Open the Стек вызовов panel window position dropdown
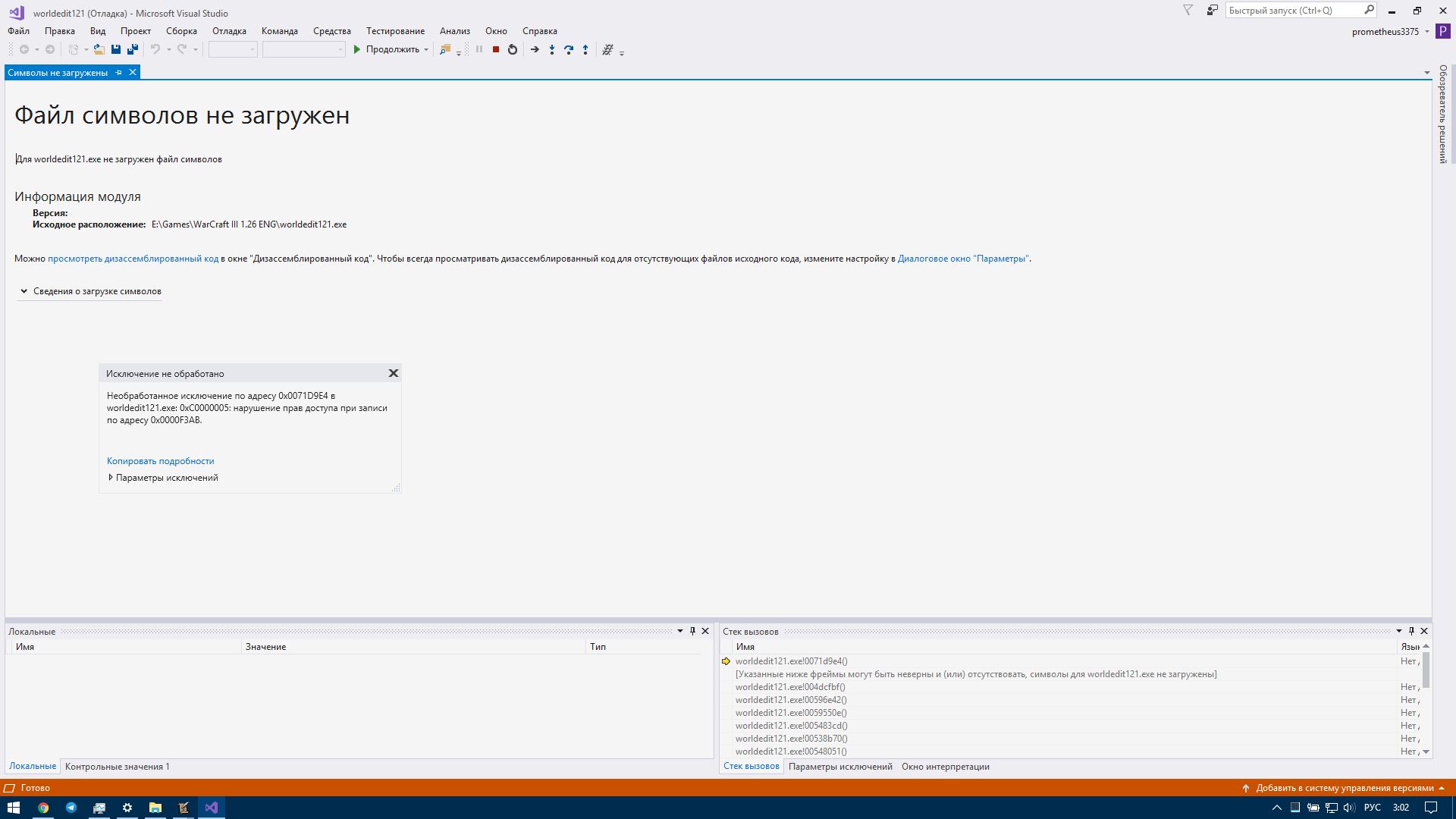Image resolution: width=1456 pixels, height=819 pixels. [1399, 631]
